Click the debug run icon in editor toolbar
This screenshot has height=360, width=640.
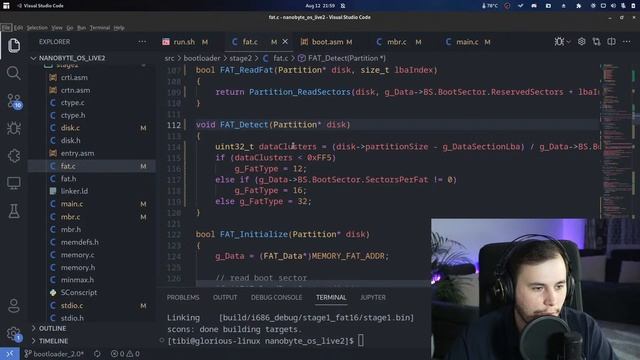(x=559, y=42)
